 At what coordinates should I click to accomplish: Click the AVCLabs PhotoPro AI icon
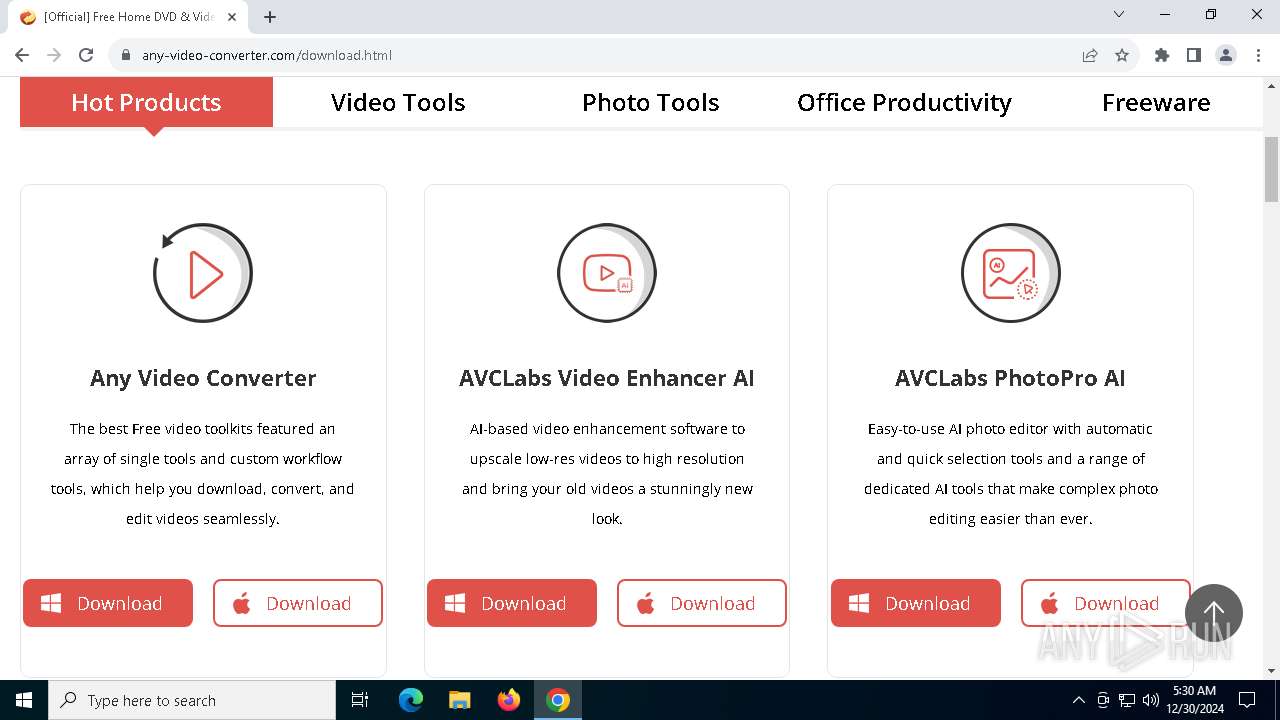1010,273
